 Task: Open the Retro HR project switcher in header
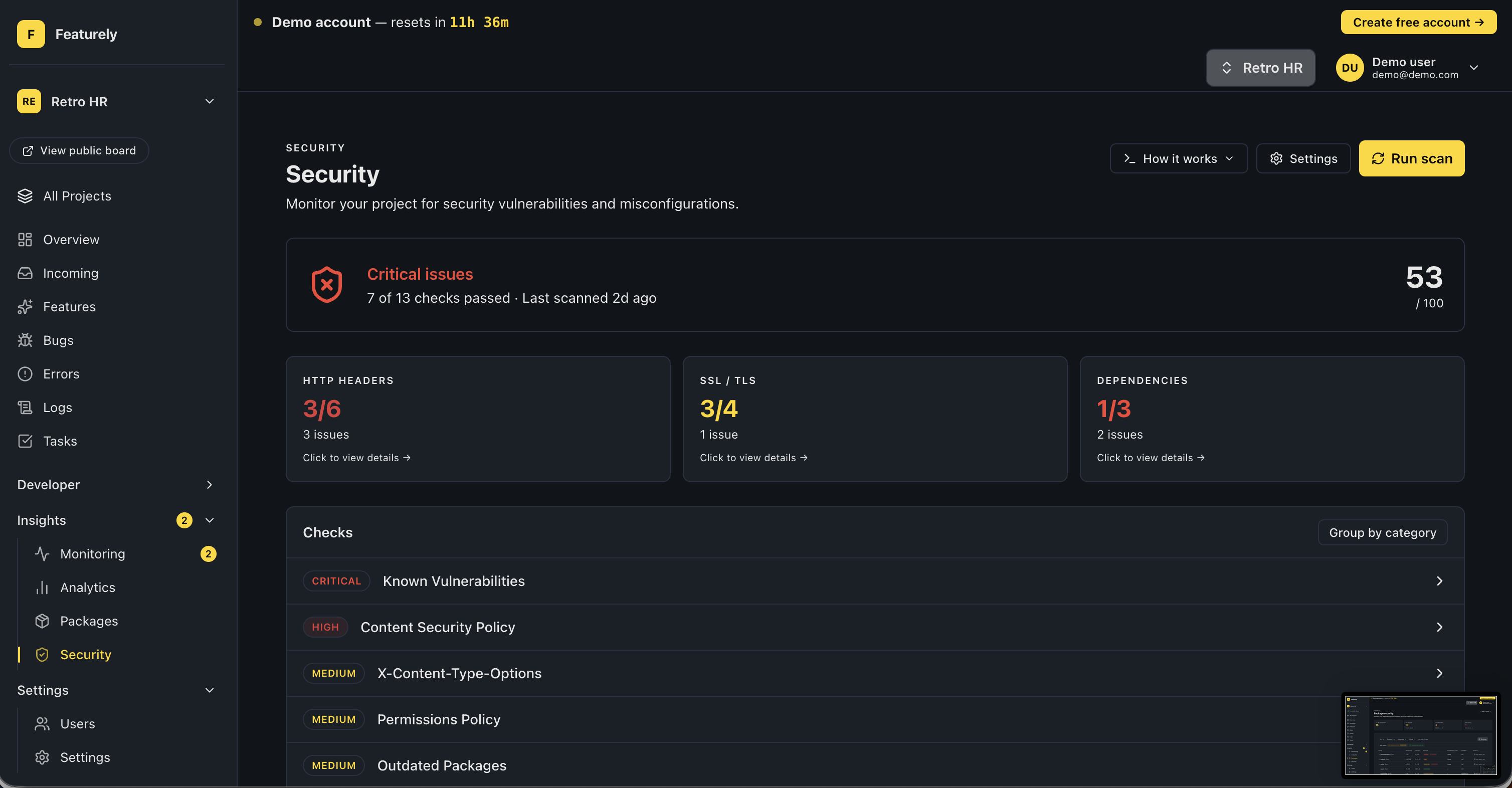[1260, 68]
